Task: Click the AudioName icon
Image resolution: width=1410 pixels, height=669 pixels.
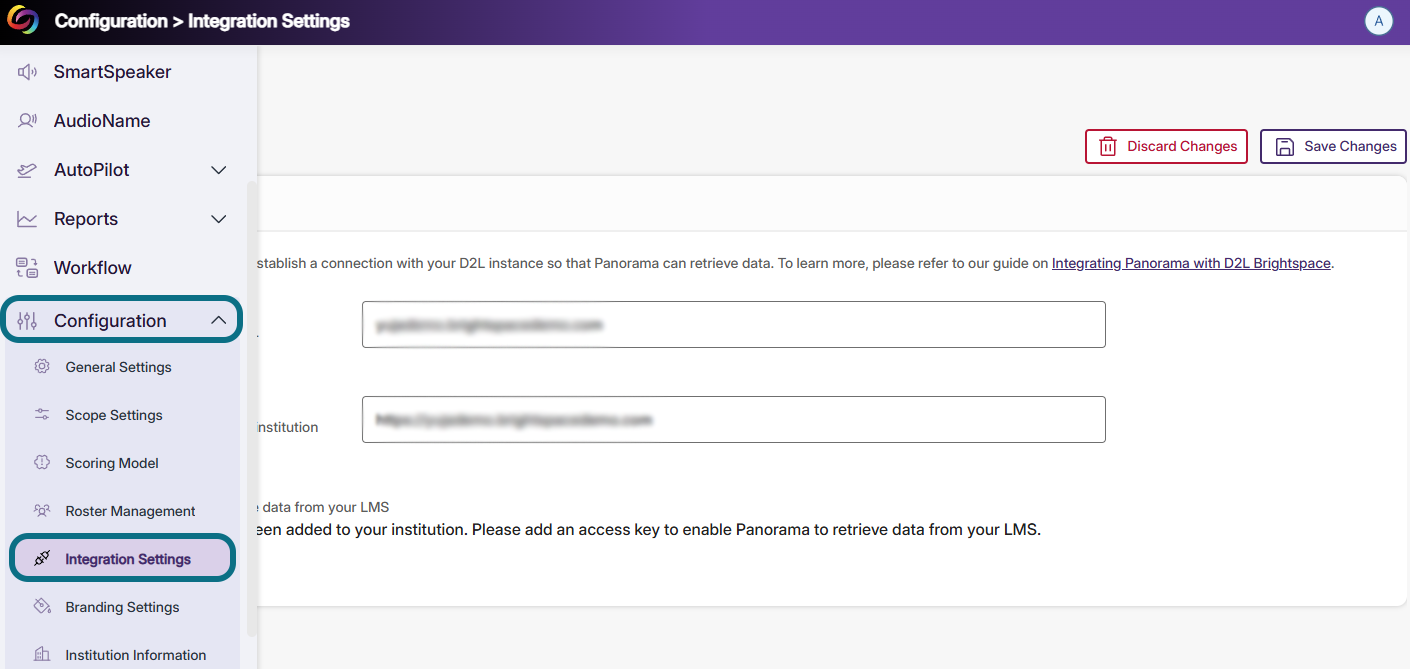Action: click(x=28, y=121)
